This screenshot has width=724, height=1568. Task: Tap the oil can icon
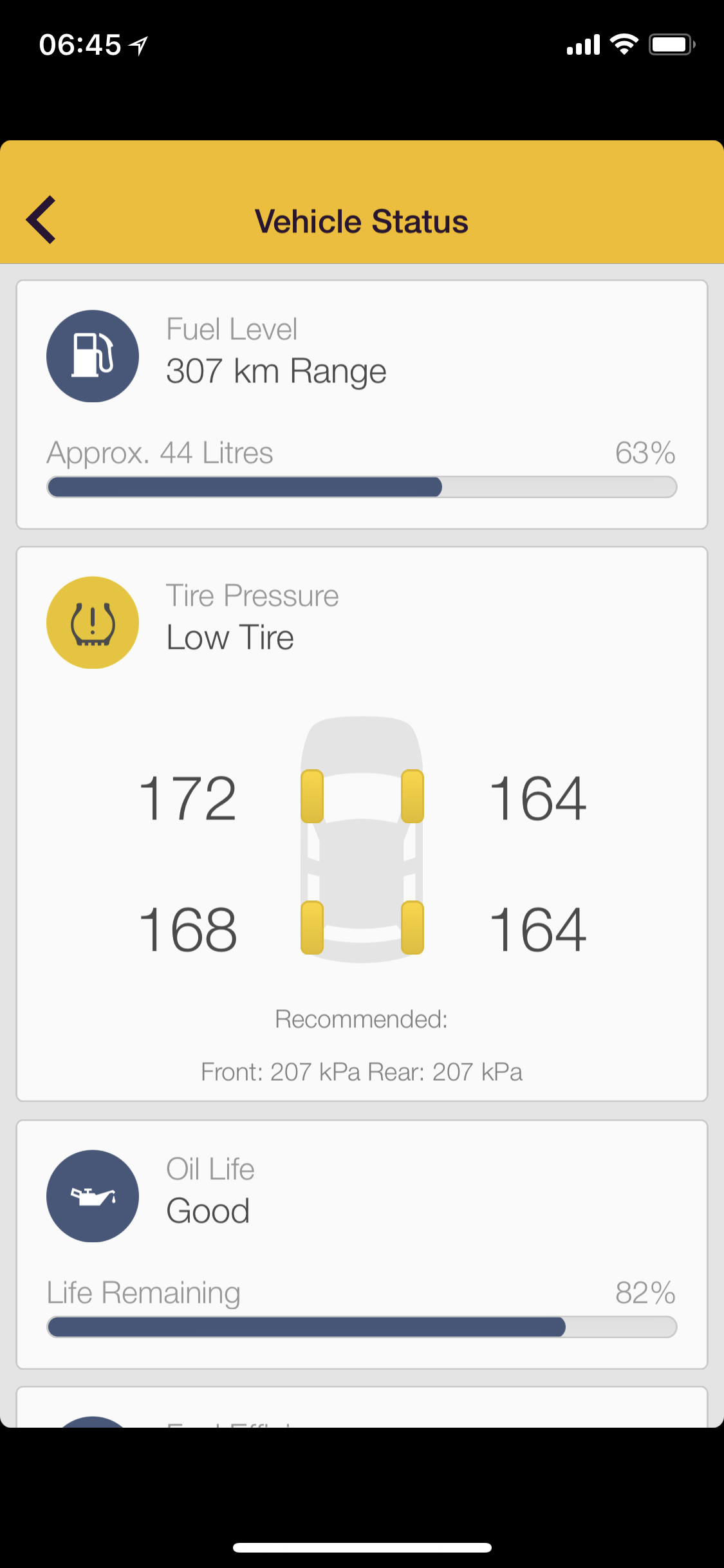93,1196
